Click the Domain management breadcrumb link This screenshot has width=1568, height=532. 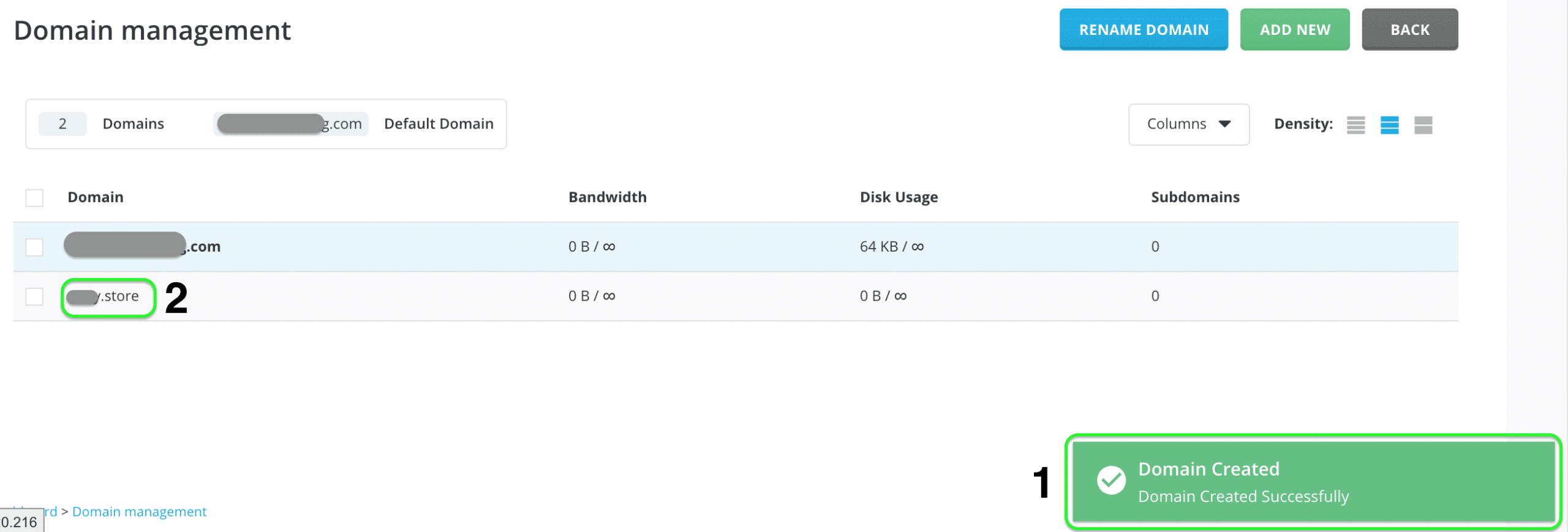(x=139, y=512)
